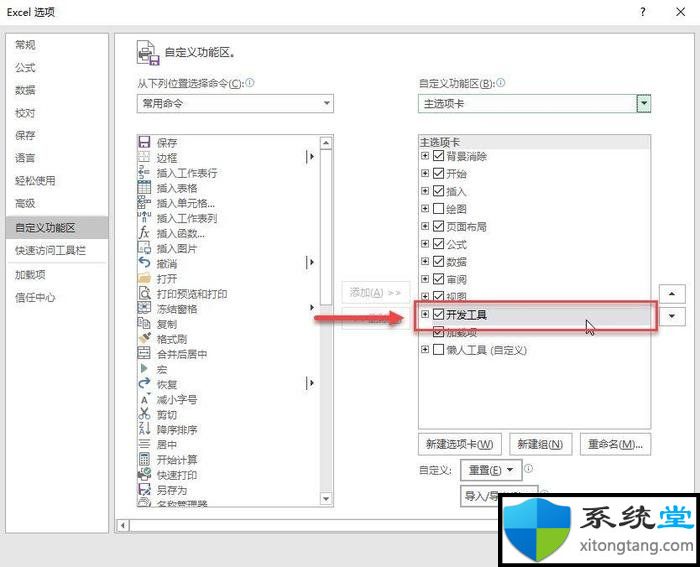
Task: Toggle the 数据 tab checkbox in main tabs list
Action: point(438,261)
